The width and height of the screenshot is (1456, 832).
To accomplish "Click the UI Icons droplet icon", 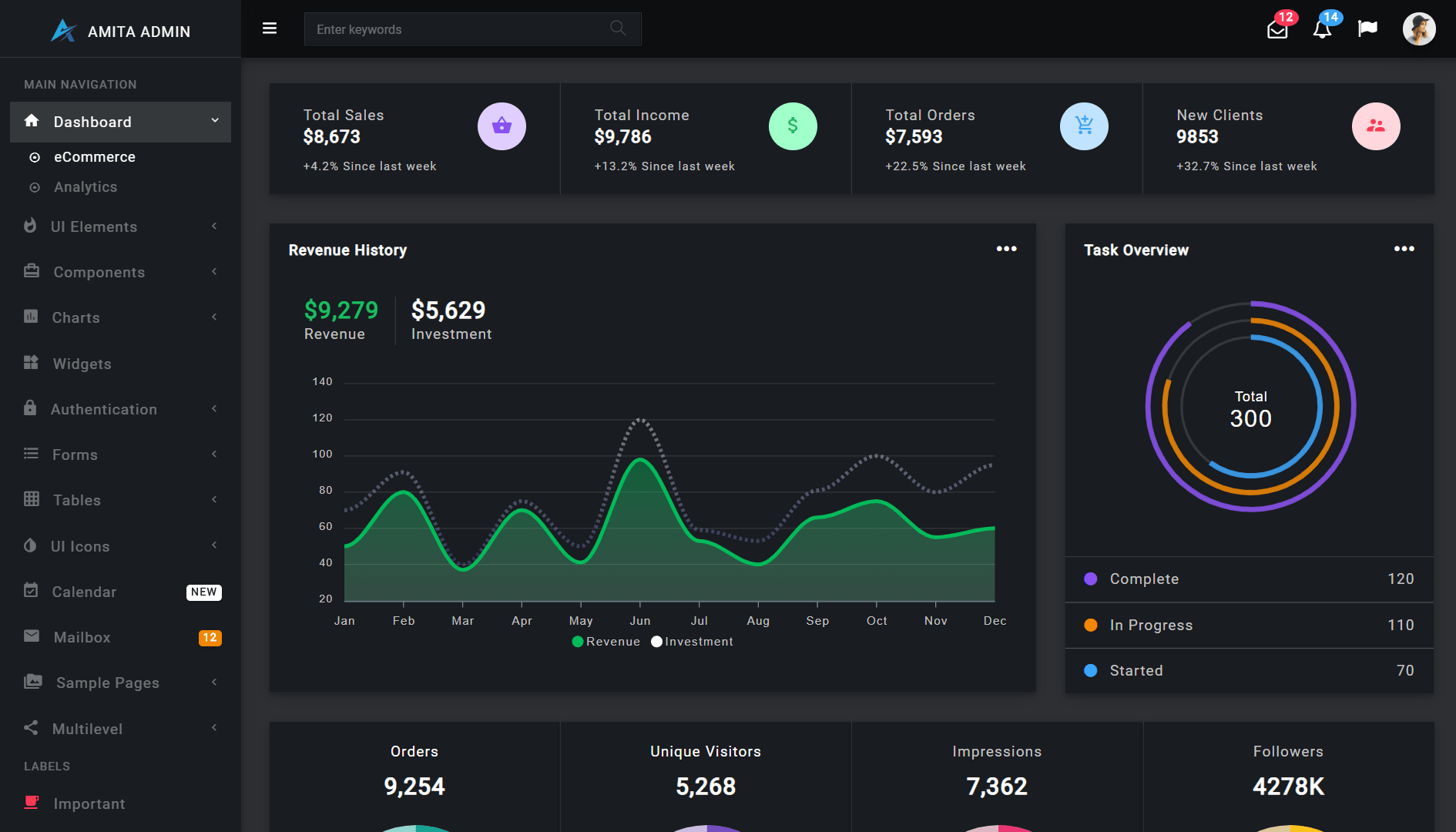I will tap(30, 545).
